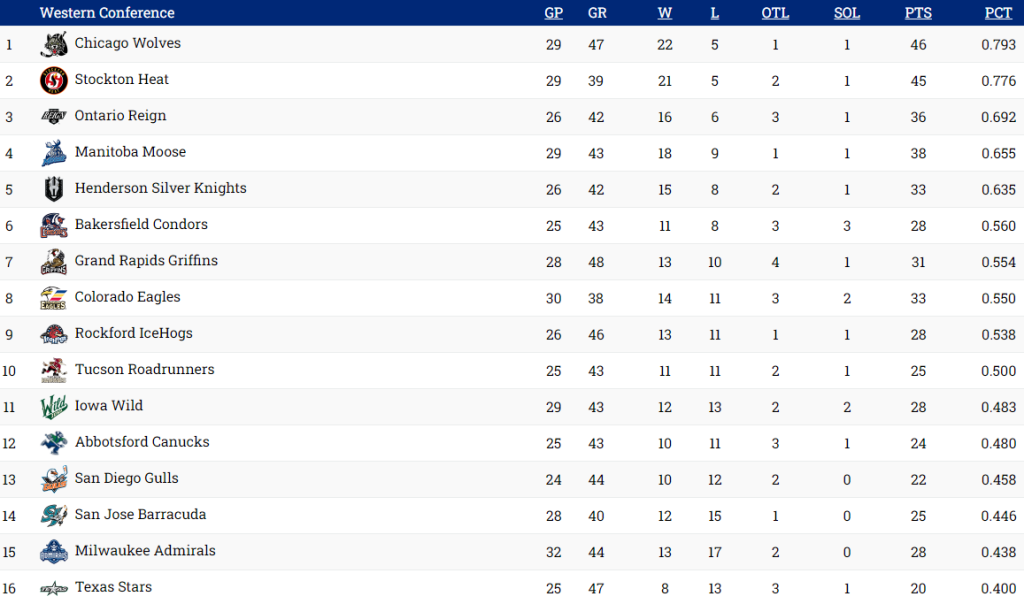Screen dimensions: 1024x604
Task: Open the Abbotsford Canucks team page
Action: point(142,442)
